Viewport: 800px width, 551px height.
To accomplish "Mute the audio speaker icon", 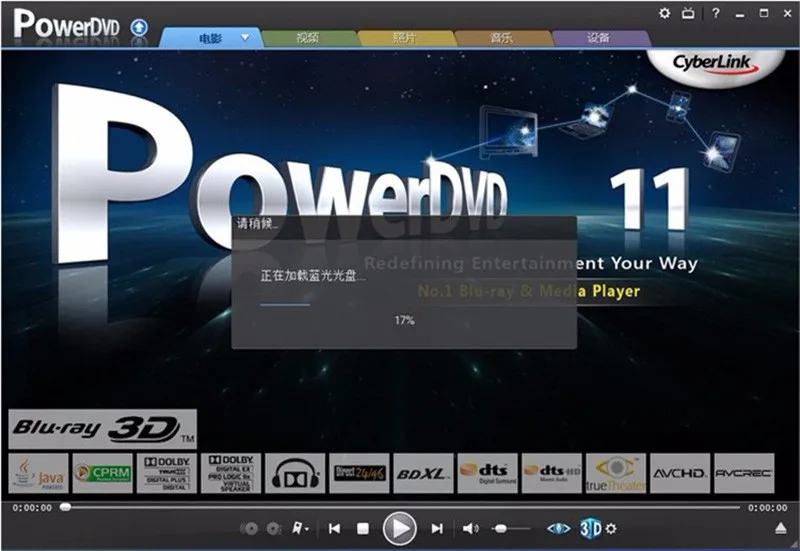I will 470,529.
